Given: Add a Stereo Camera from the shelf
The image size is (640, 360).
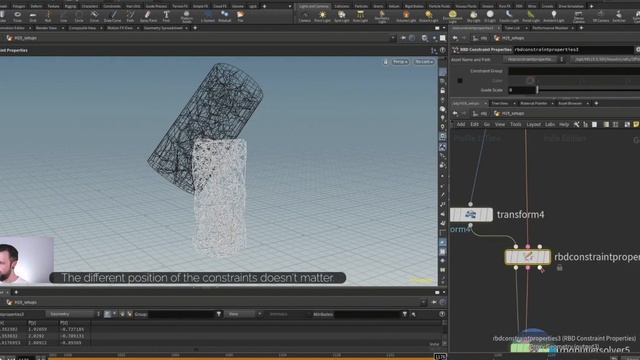Looking at the screenshot, I should coord(578,17).
